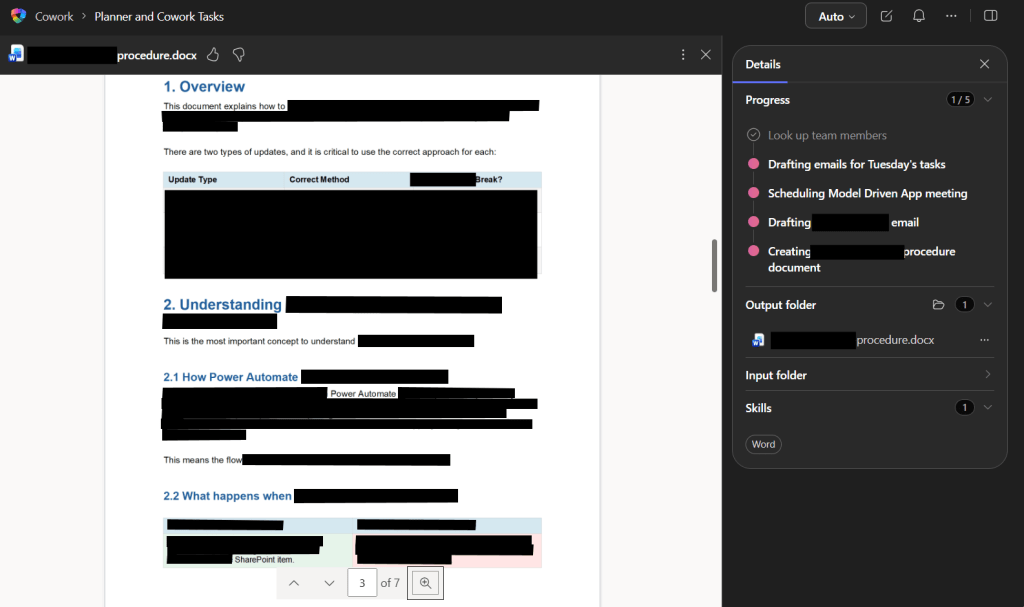Expand the Input folder section
1024x607 pixels.
988,375
